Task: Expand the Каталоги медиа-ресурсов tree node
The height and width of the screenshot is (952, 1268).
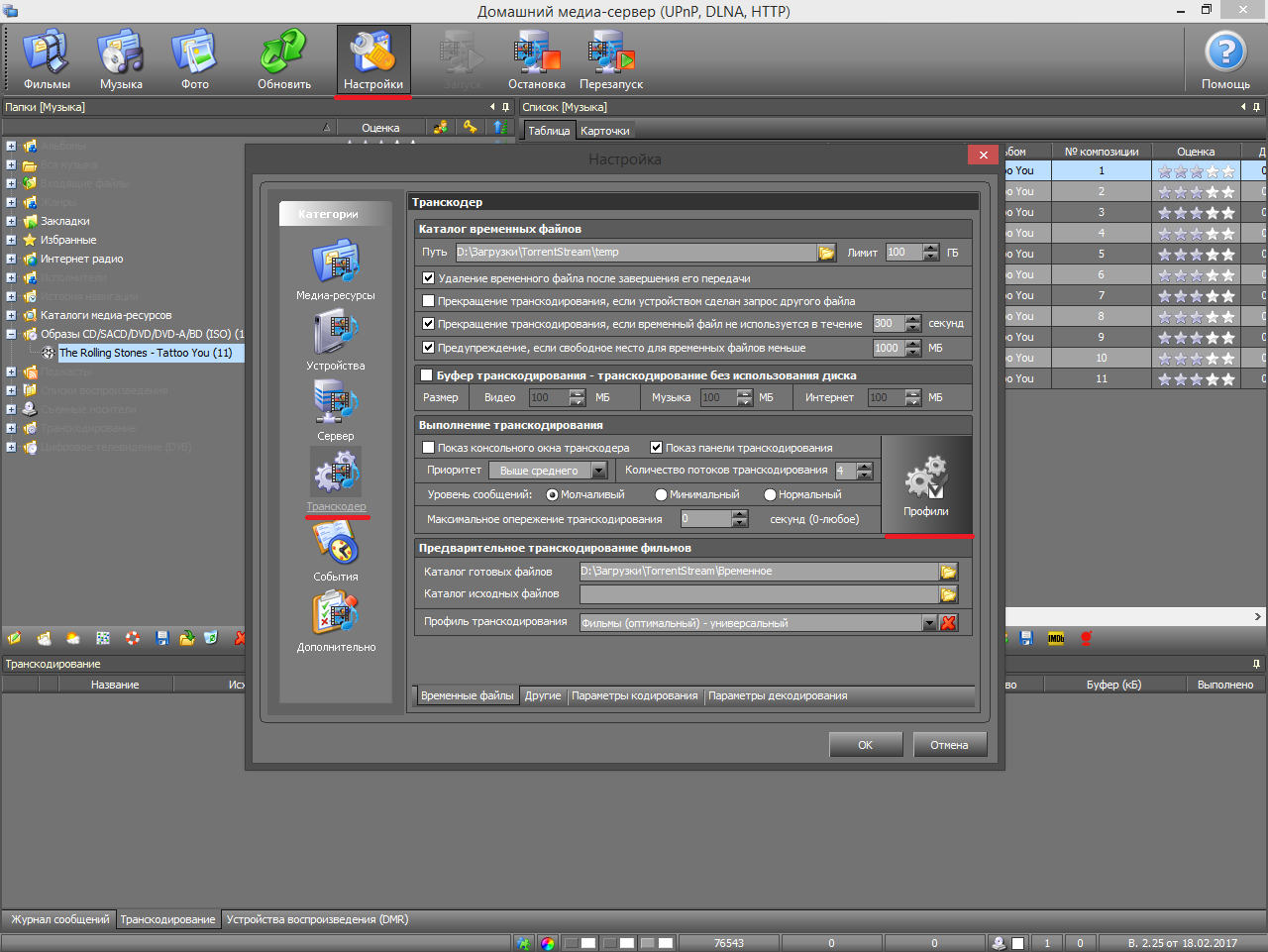Action: [x=11, y=315]
